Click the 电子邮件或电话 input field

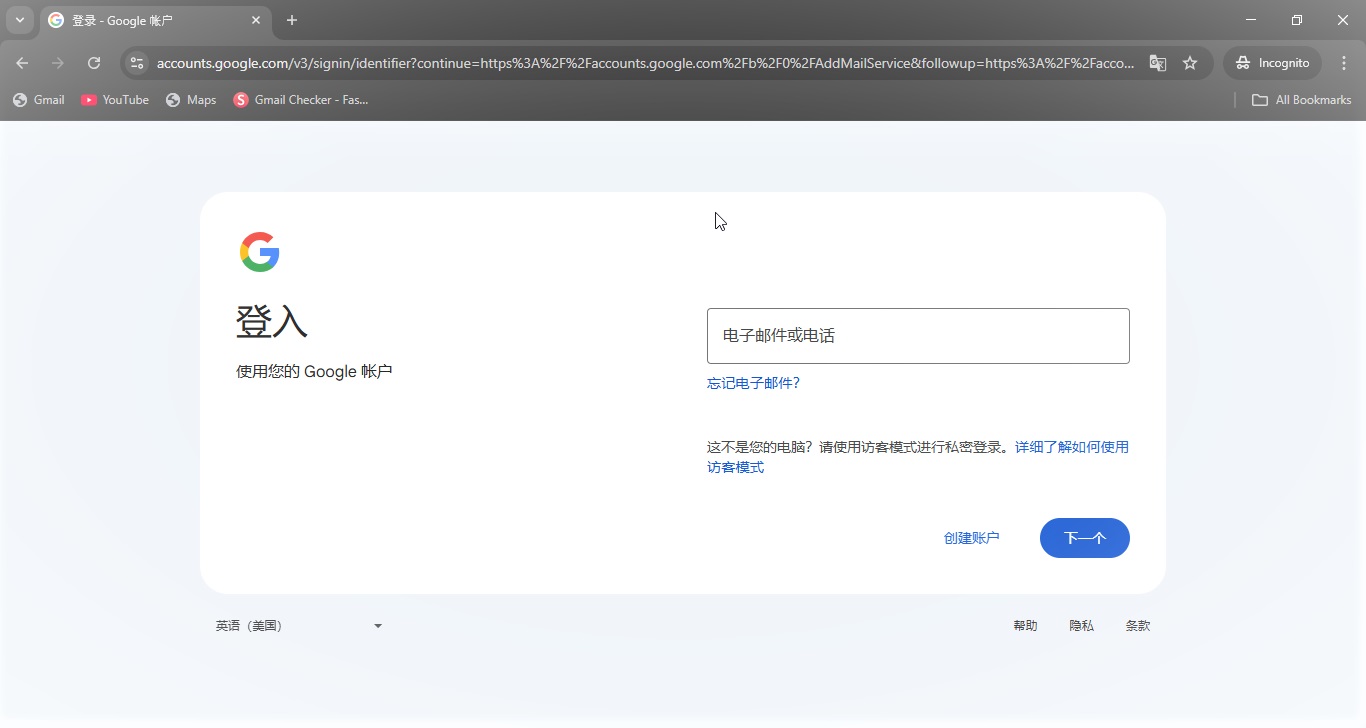pos(917,335)
